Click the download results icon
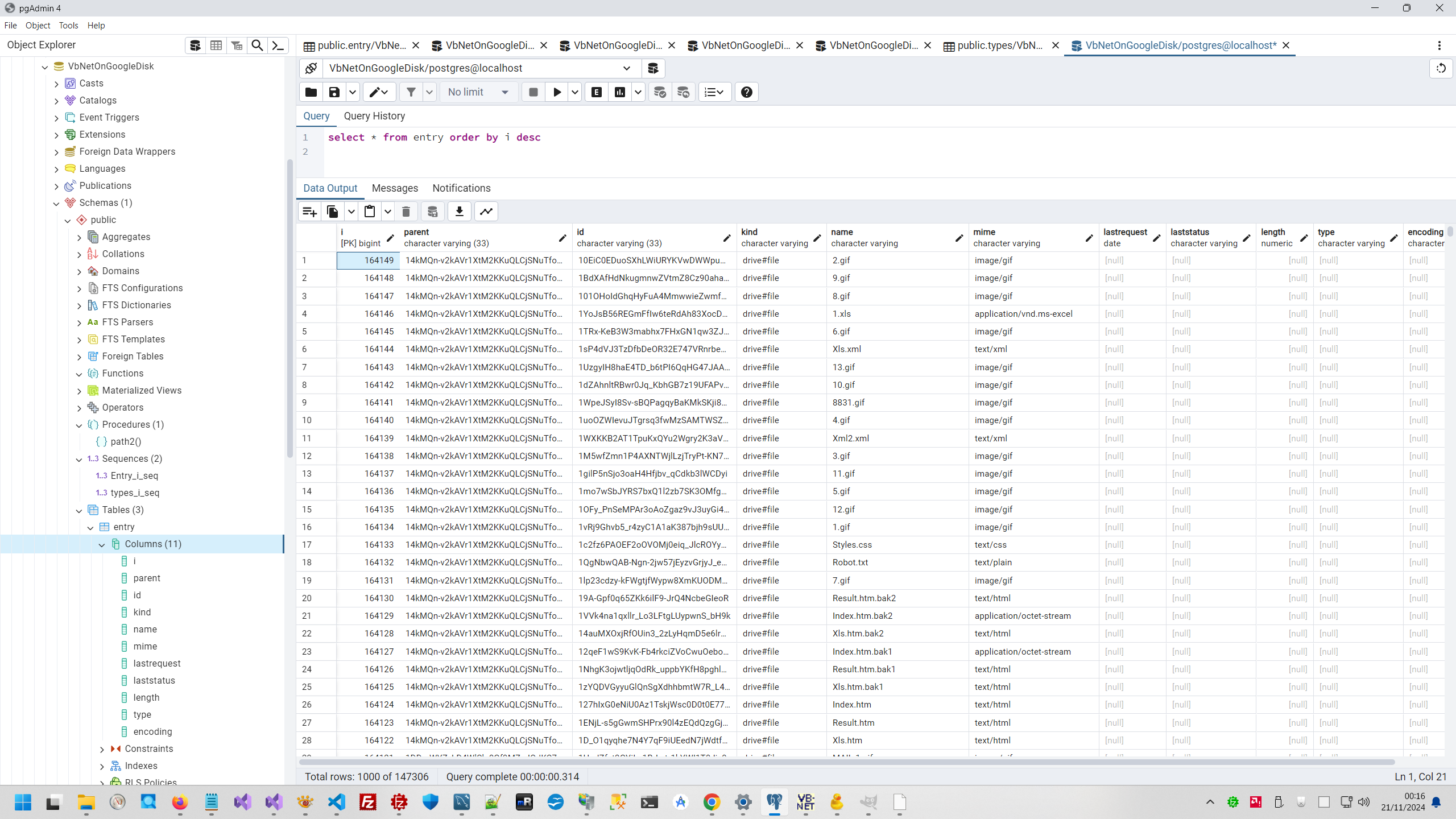Screen dimensions: 1456x819 (459, 212)
